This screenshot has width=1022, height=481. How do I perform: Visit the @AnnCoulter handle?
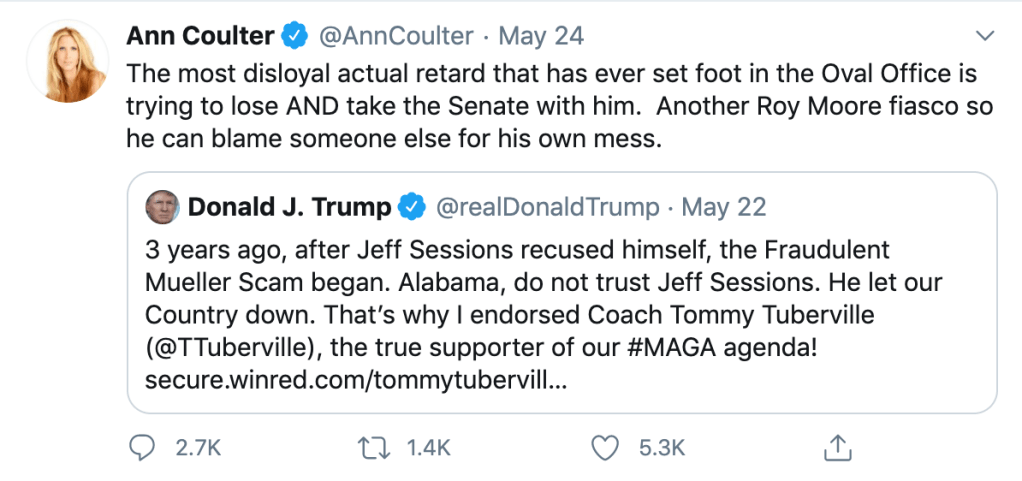coord(396,37)
